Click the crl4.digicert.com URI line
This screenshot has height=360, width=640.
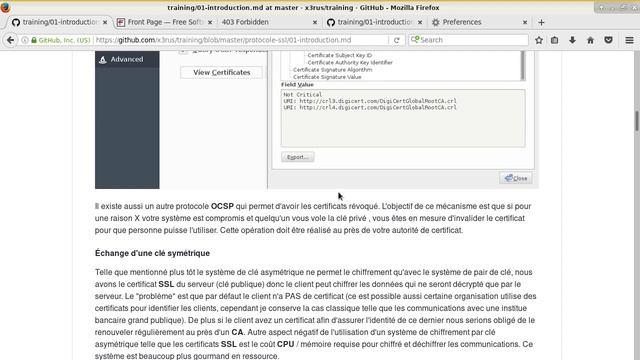pos(370,107)
